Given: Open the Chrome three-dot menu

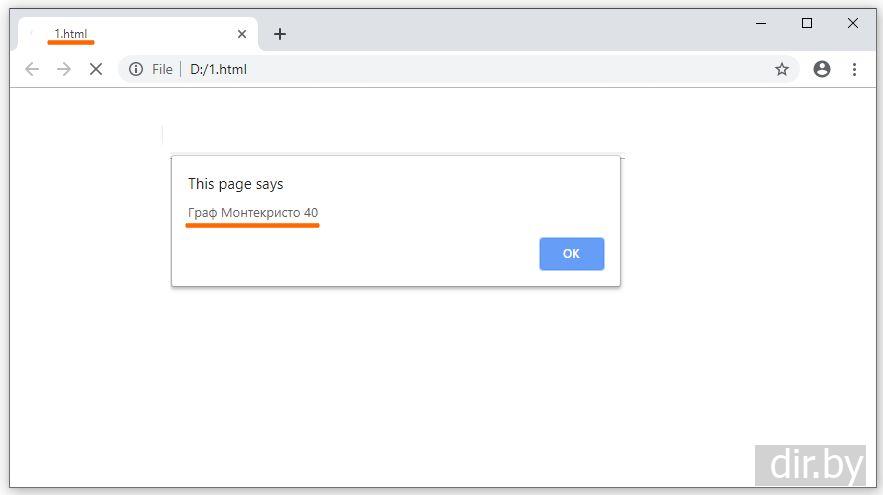Looking at the screenshot, I should coord(854,69).
